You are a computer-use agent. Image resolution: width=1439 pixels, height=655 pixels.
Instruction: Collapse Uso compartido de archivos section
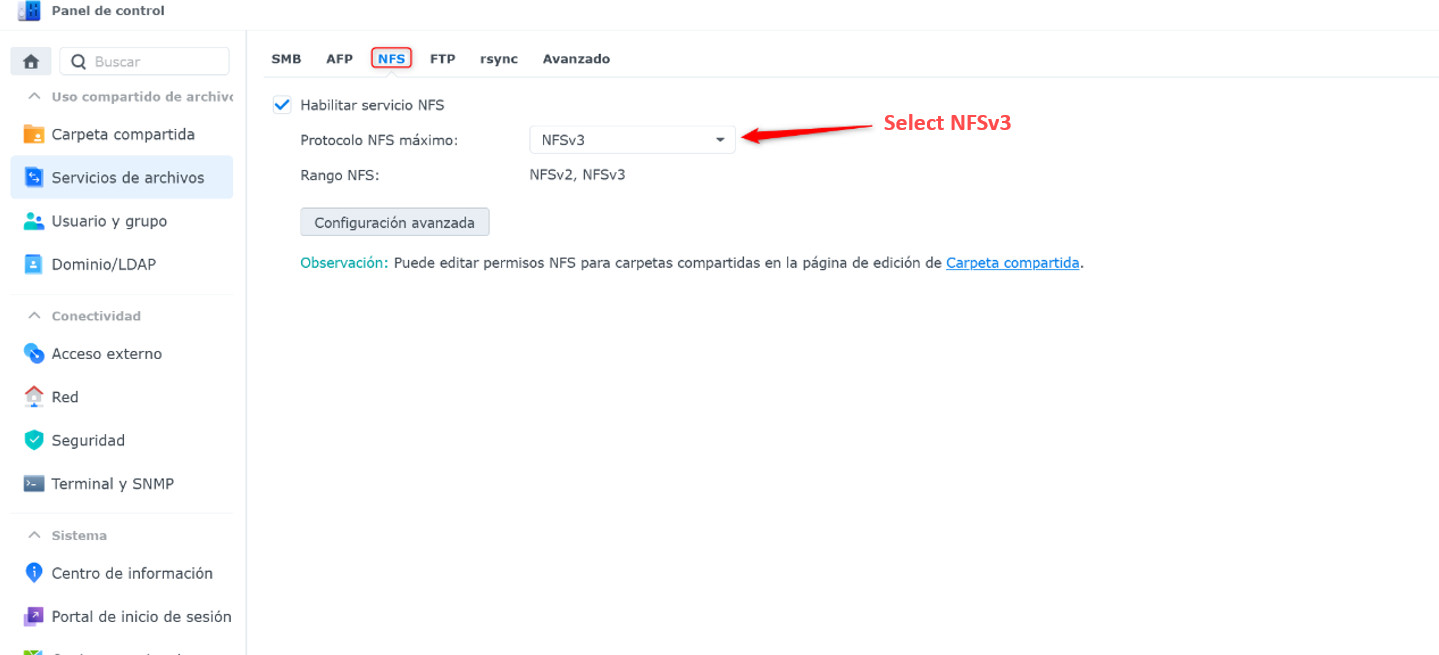click(x=34, y=96)
